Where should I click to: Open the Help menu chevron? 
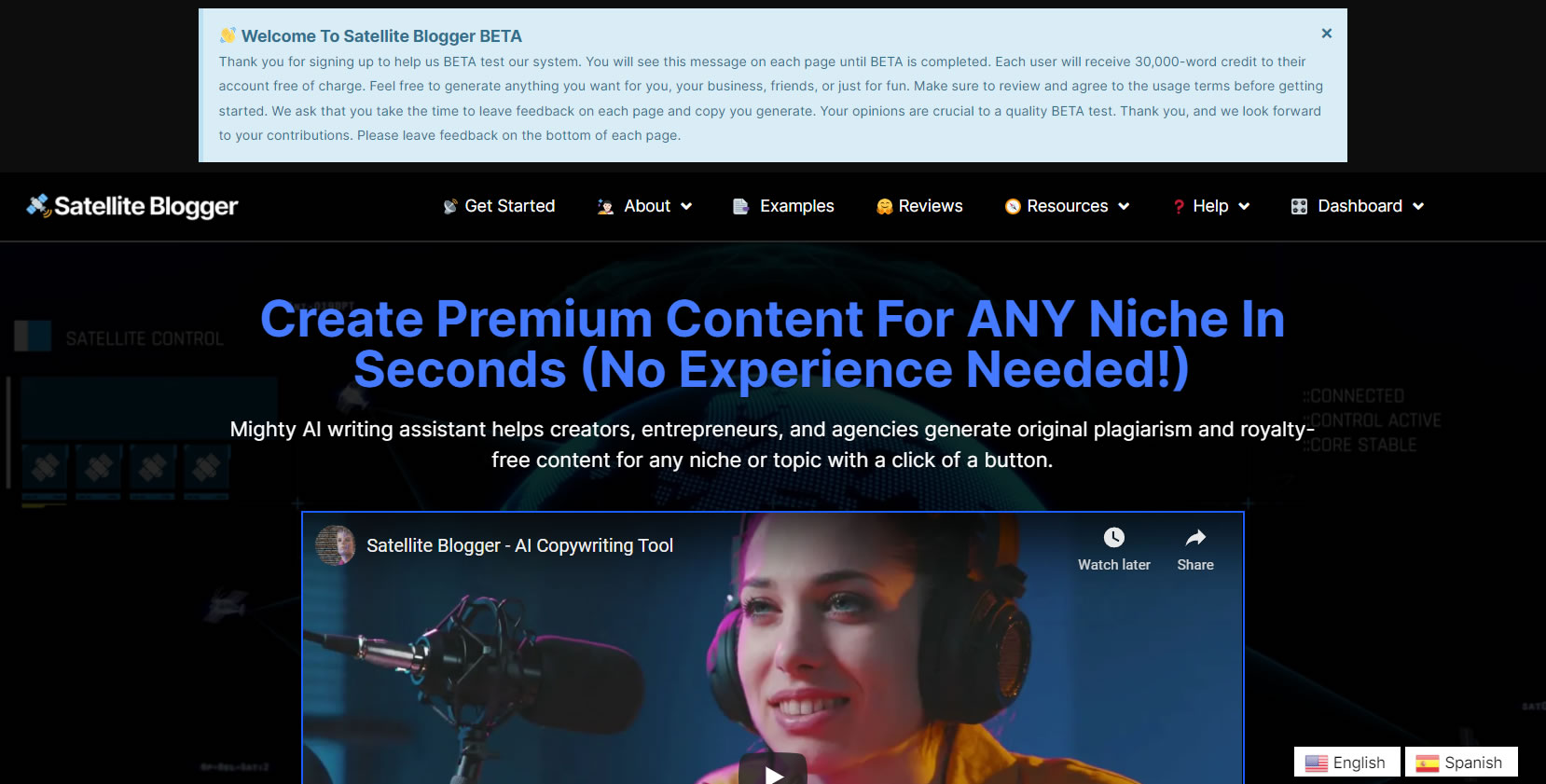click(x=1244, y=206)
